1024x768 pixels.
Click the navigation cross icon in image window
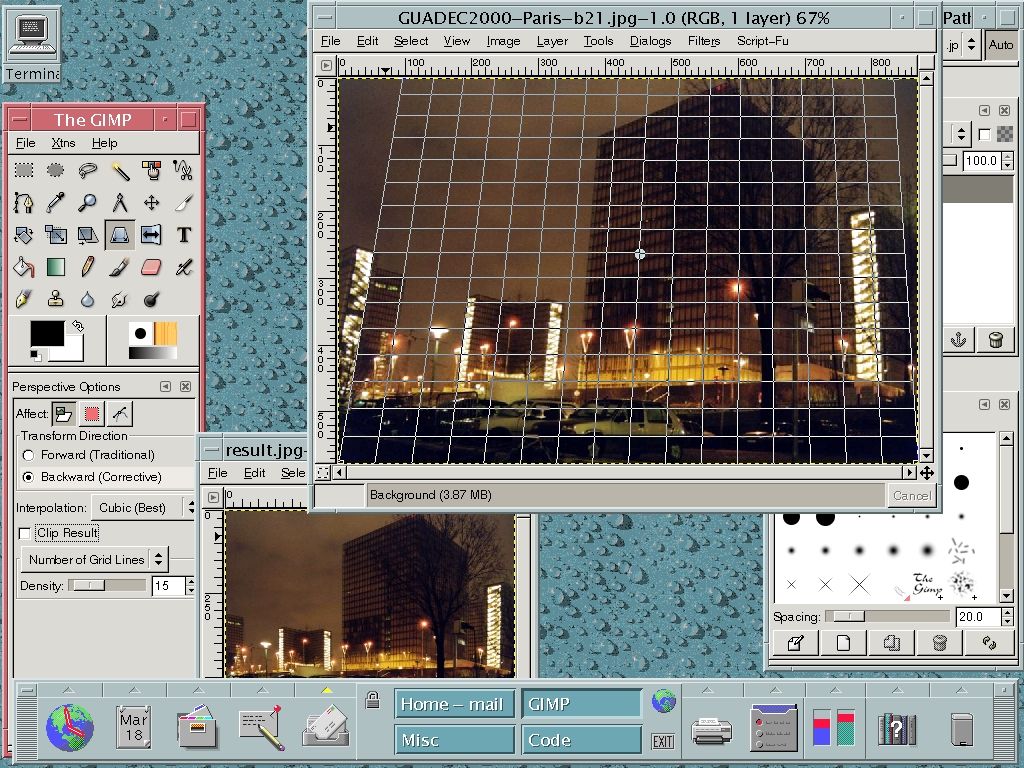click(x=927, y=472)
